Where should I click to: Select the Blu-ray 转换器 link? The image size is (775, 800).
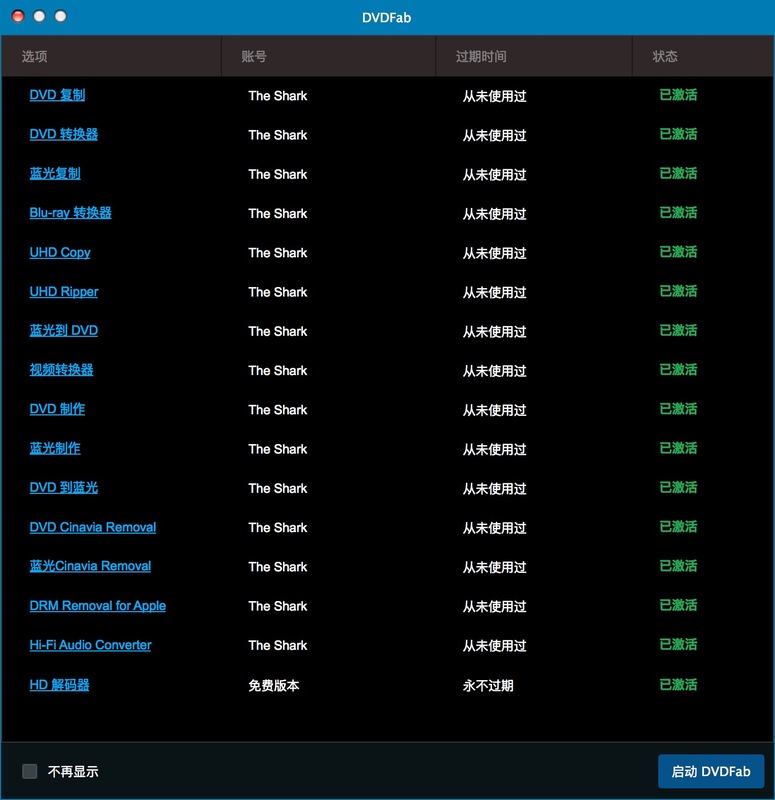tap(70, 213)
